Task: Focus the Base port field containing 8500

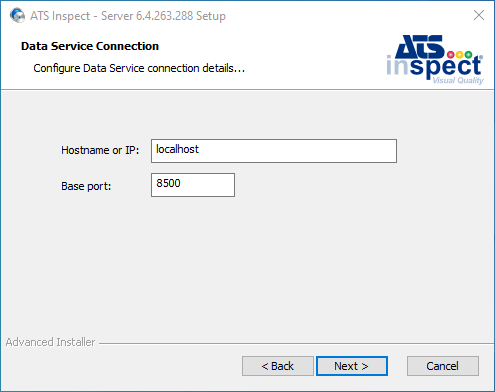Action: tap(193, 185)
